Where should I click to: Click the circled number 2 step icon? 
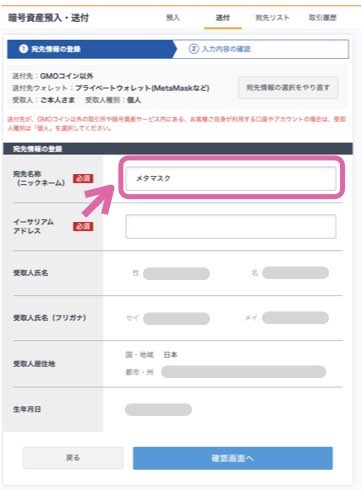[194, 49]
